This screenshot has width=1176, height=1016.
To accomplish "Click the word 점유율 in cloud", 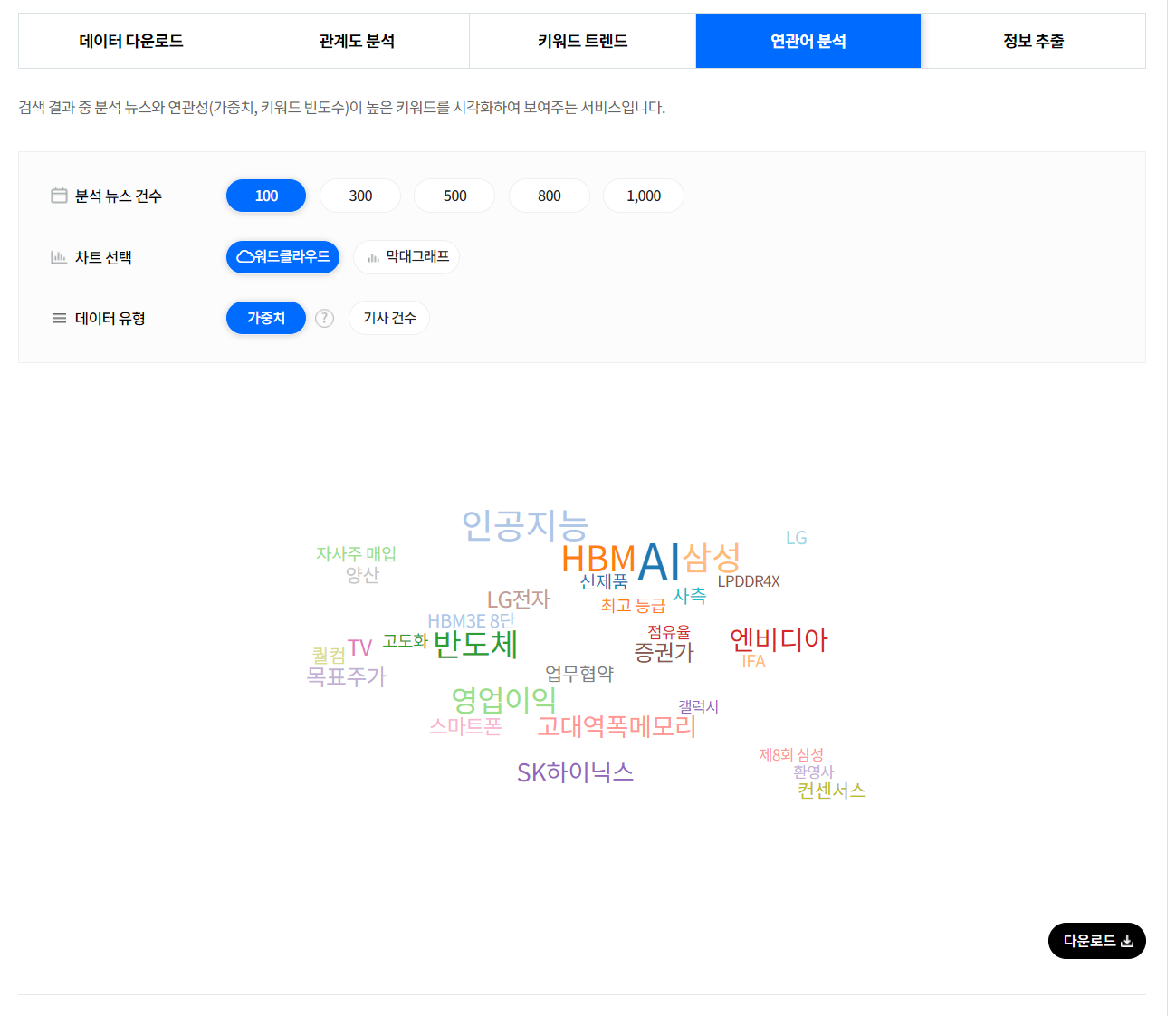I will click(669, 632).
